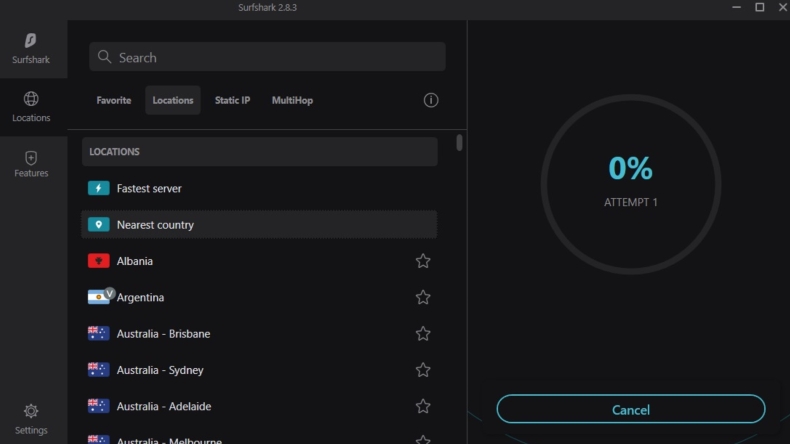Click the locations list scrollbar

[x=459, y=143]
